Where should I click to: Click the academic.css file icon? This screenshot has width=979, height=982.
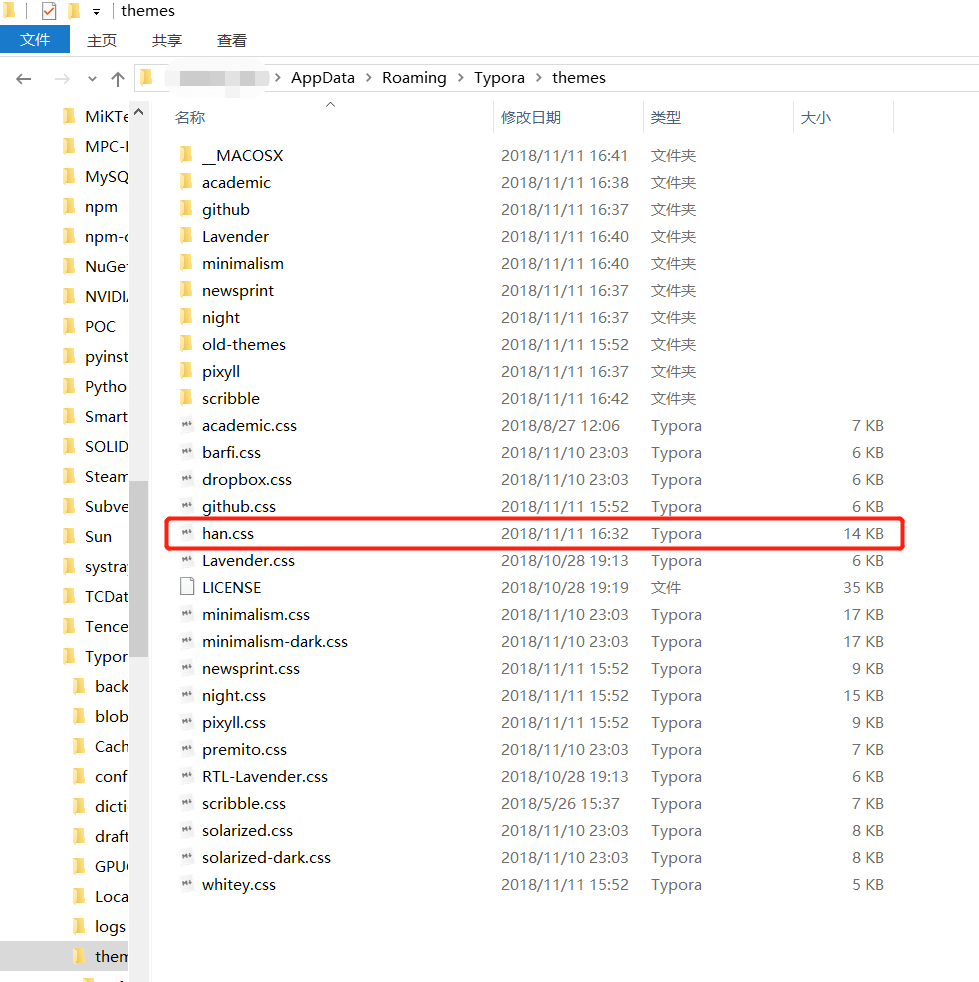186,425
